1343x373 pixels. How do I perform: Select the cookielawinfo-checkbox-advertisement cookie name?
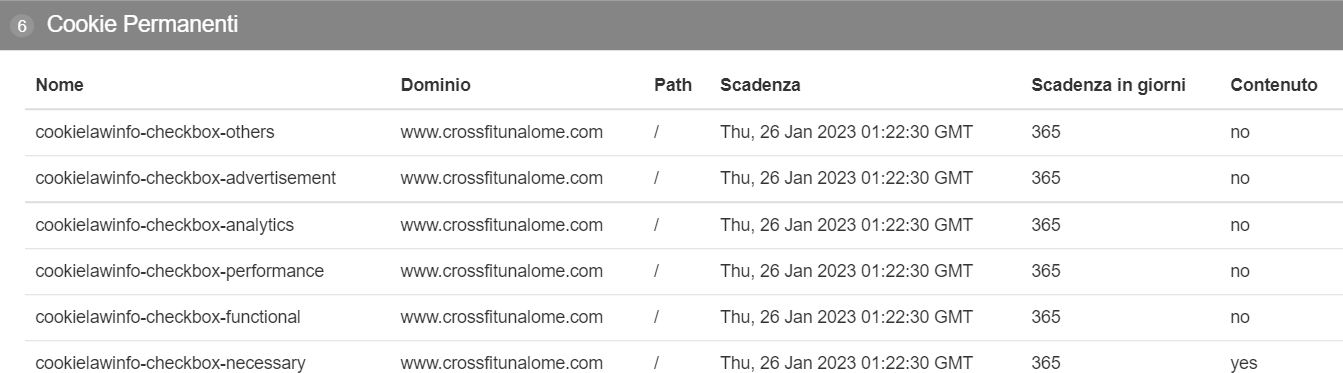pyautogui.click(x=186, y=178)
